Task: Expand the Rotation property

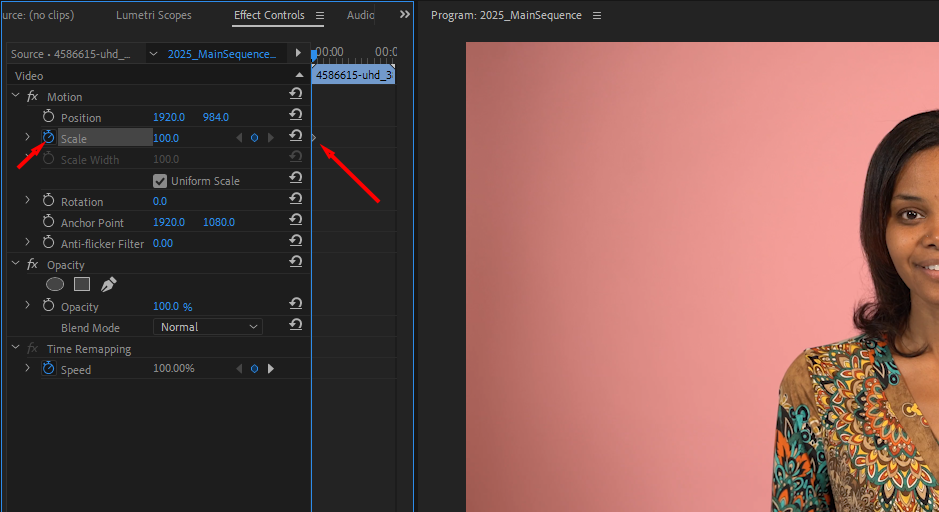Action: (x=27, y=200)
